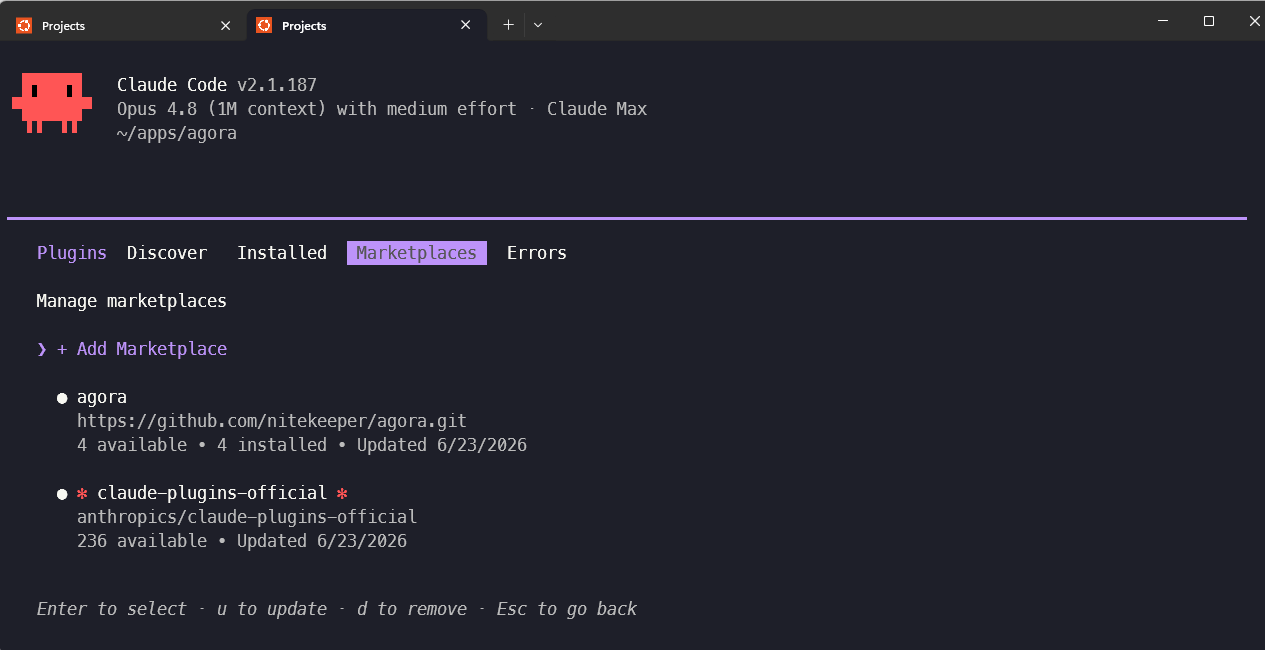The height and width of the screenshot is (650, 1265).
Task: Click the Claude Code pixel mascot logo
Action: click(x=52, y=102)
